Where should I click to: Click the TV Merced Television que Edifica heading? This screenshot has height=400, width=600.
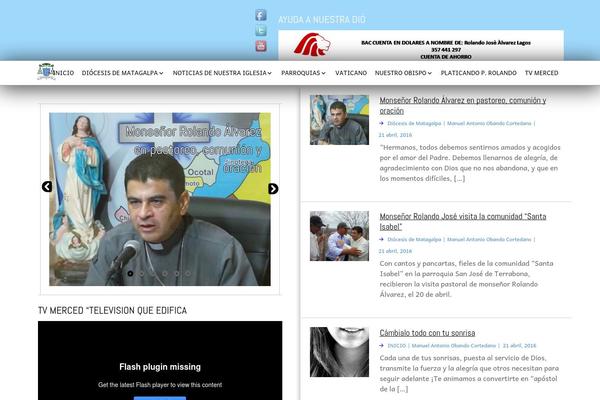(112, 310)
